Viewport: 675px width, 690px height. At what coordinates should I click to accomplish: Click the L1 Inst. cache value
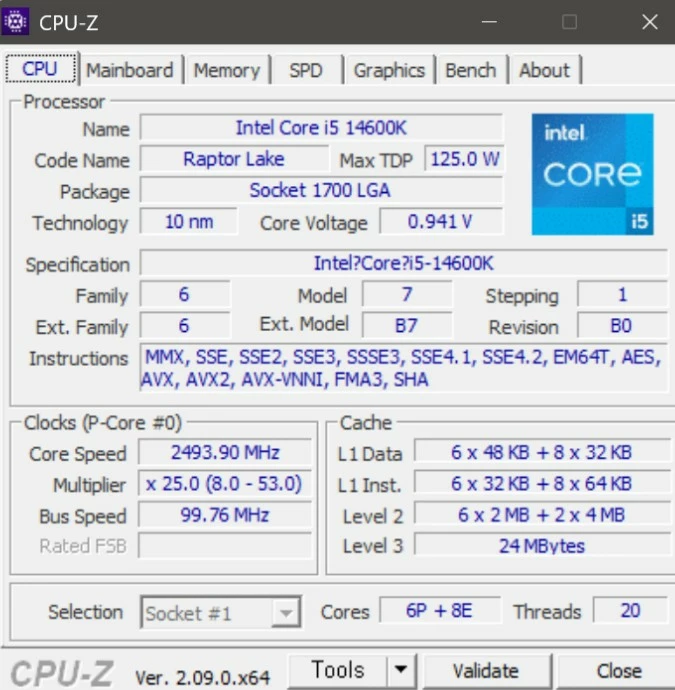click(x=542, y=484)
